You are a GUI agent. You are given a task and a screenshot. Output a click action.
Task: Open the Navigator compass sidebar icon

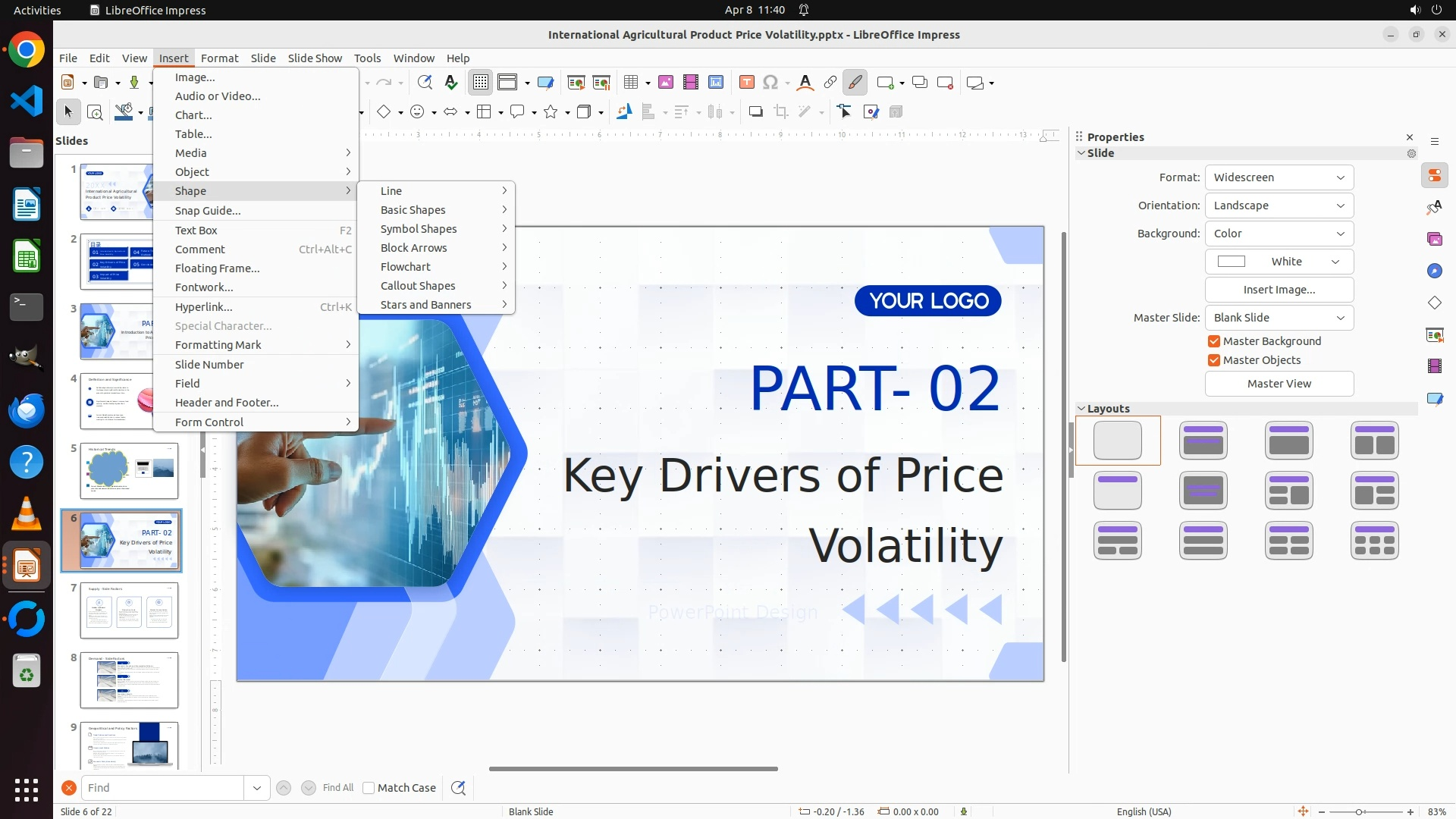pos(1435,271)
